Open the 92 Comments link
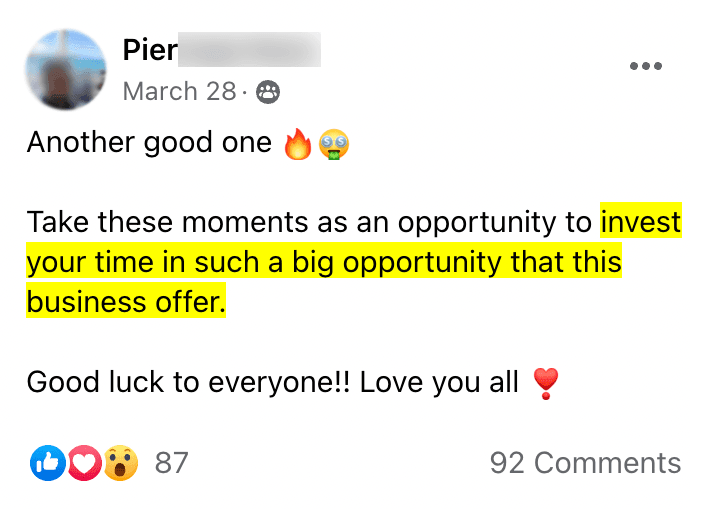719x509 pixels. pyautogui.click(x=585, y=463)
